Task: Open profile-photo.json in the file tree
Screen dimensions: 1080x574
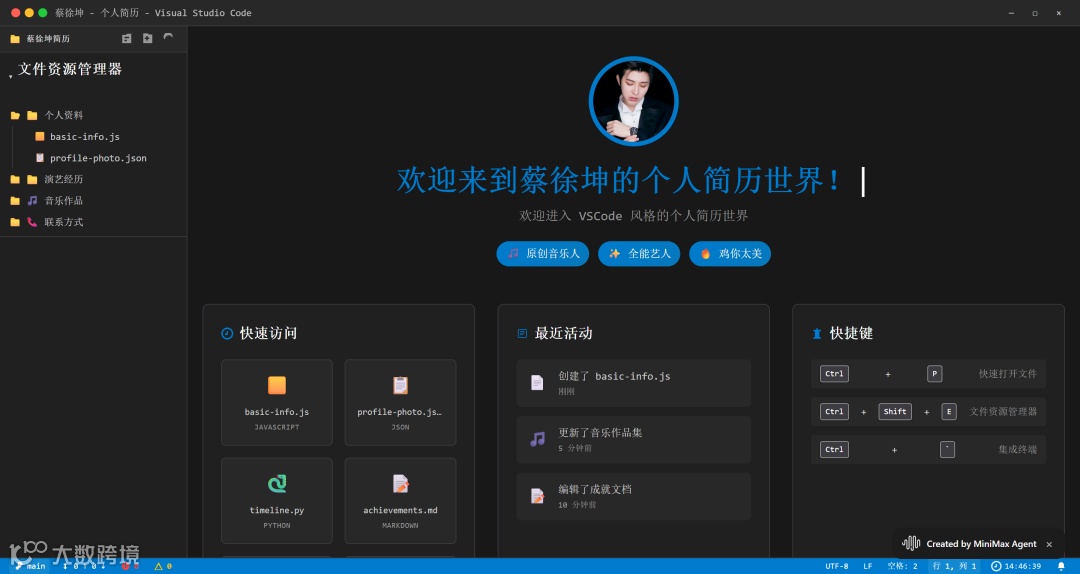Action: click(98, 158)
